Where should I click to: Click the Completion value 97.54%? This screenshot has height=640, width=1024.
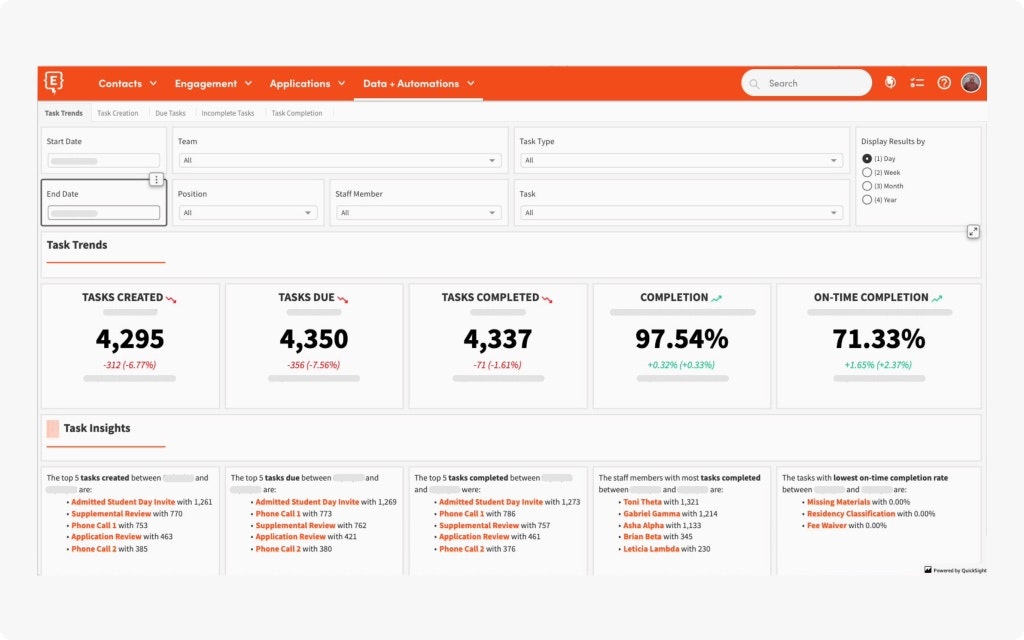tap(682, 339)
